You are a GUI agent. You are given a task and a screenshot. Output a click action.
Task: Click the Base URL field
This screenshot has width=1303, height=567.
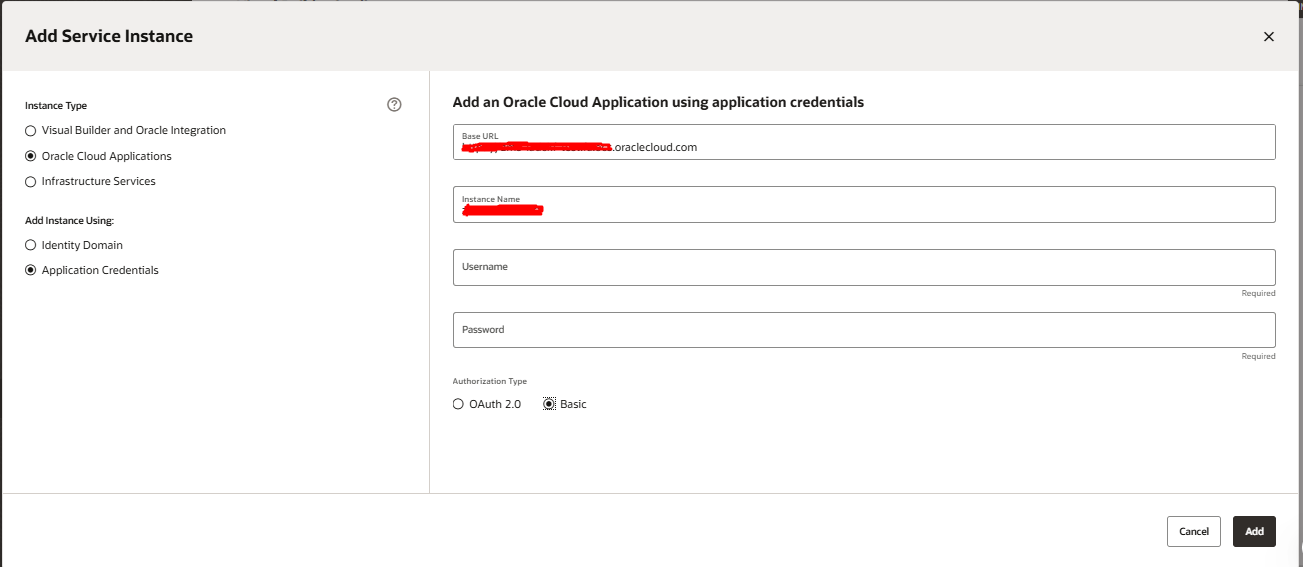(x=864, y=142)
